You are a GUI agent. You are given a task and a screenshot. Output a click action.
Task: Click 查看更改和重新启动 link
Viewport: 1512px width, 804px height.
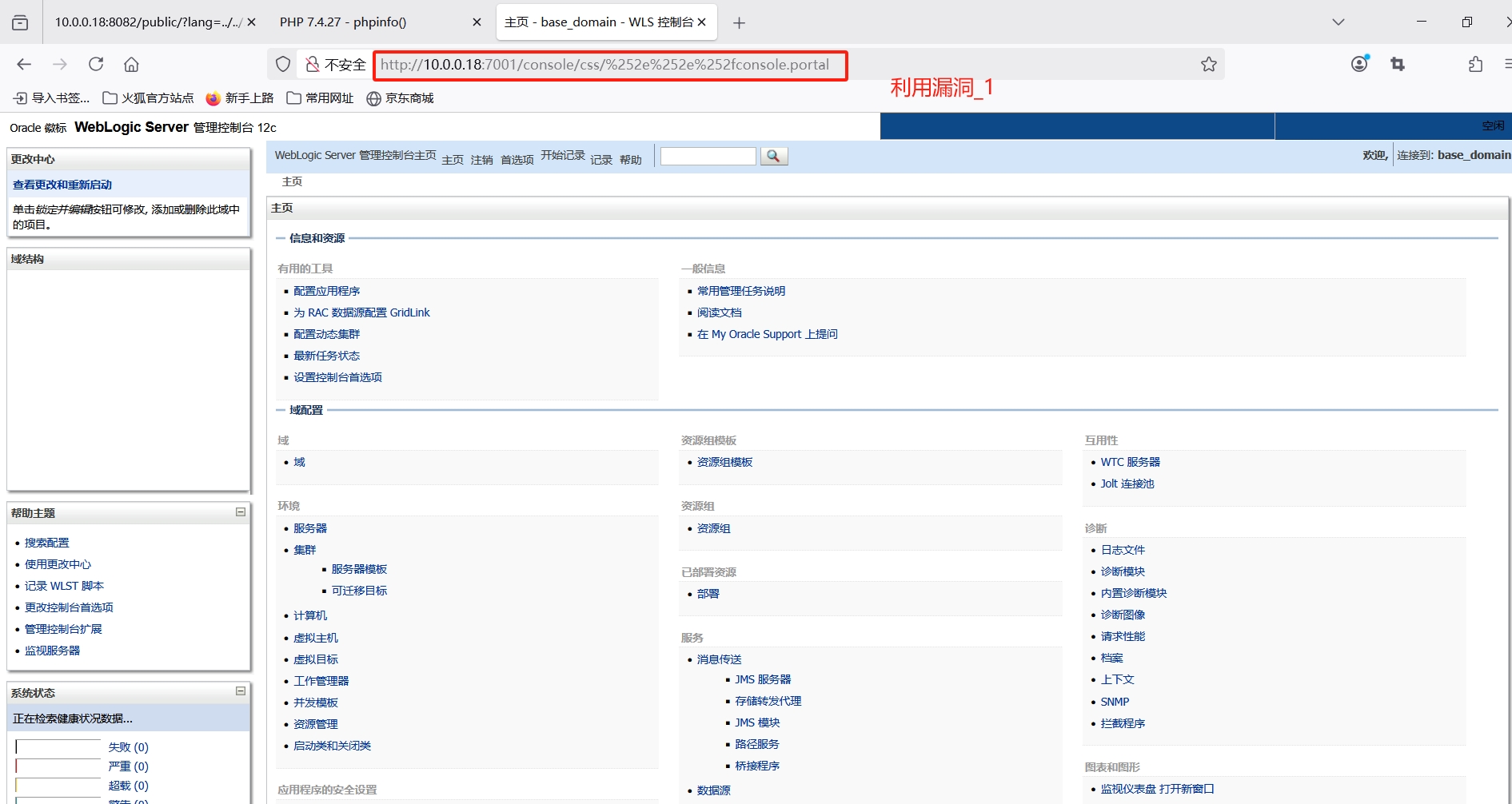coord(62,185)
